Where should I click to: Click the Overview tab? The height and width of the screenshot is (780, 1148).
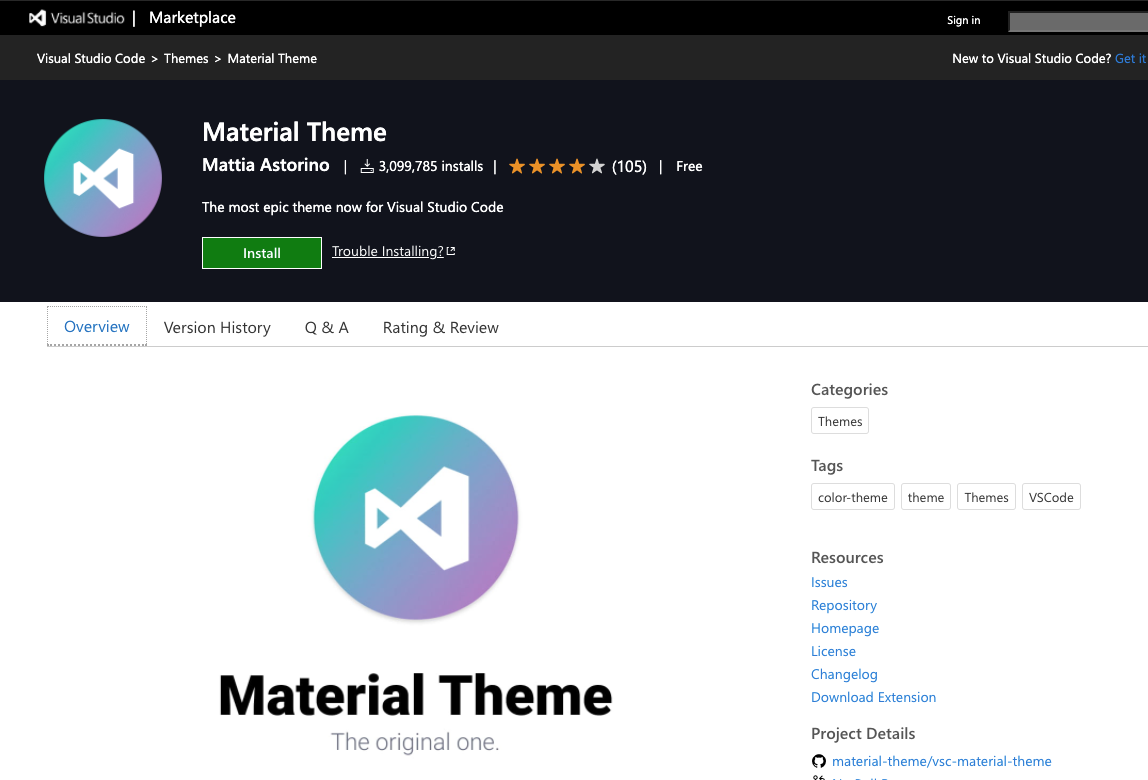96,326
